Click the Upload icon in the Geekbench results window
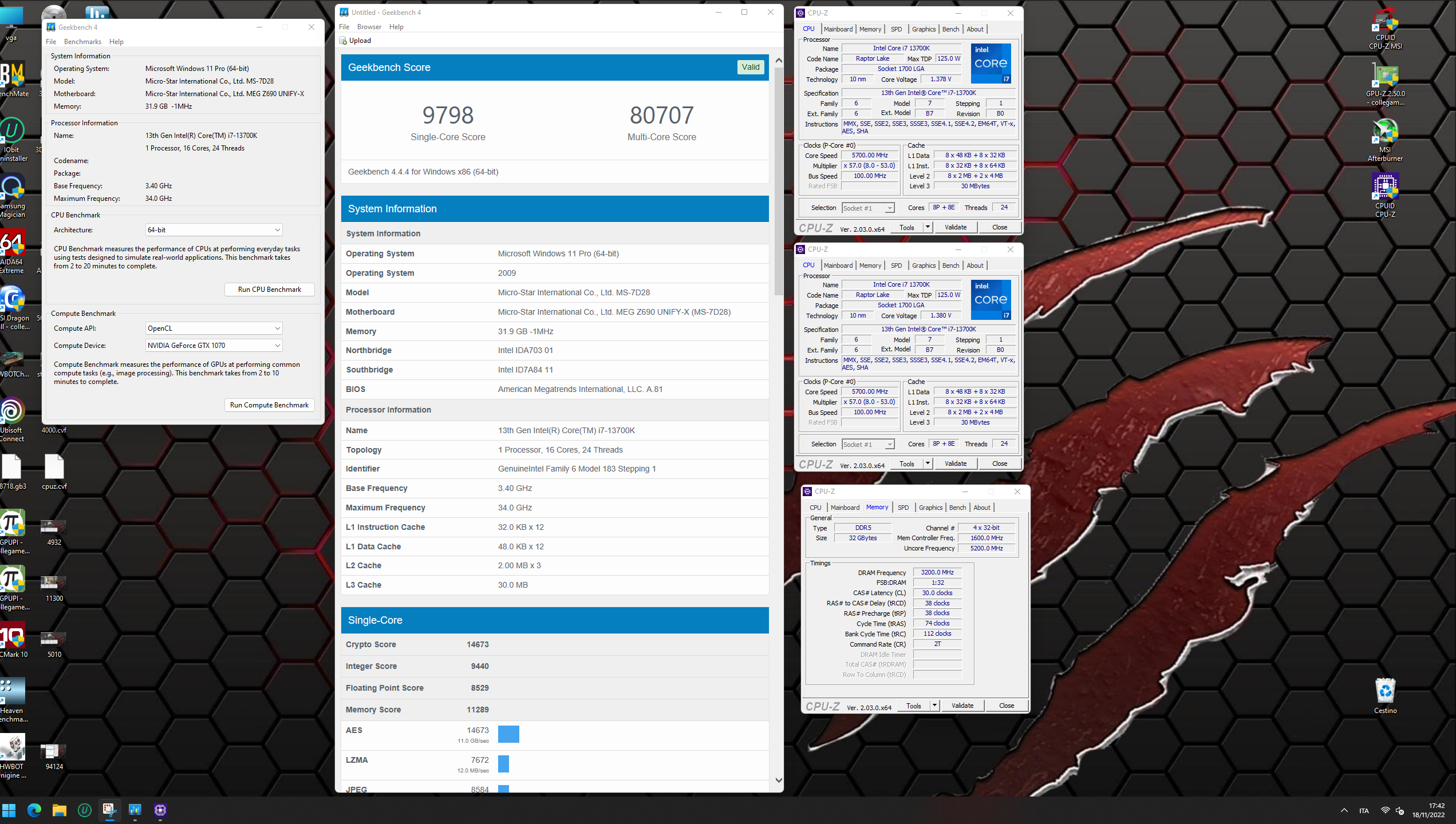The width and height of the screenshot is (1456, 824). 344,41
